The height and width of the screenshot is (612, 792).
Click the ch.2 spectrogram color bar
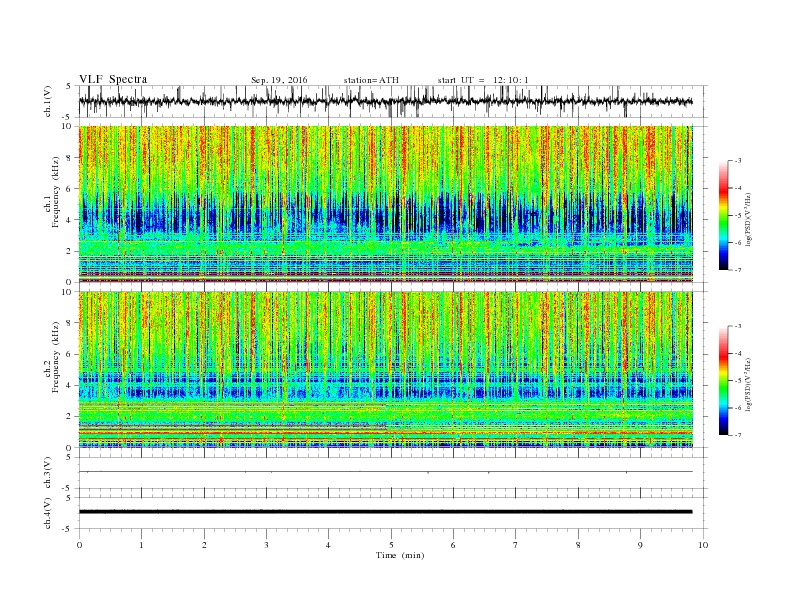(x=723, y=380)
